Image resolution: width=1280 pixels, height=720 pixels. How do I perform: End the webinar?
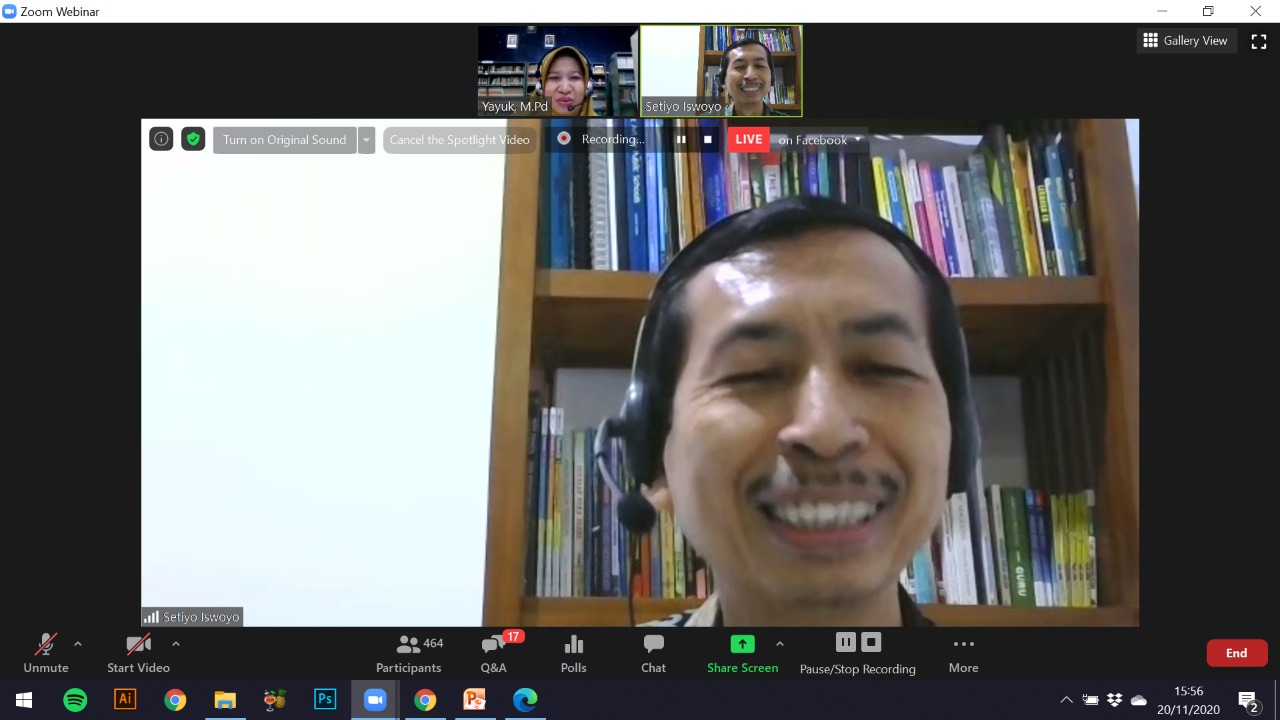point(1236,651)
